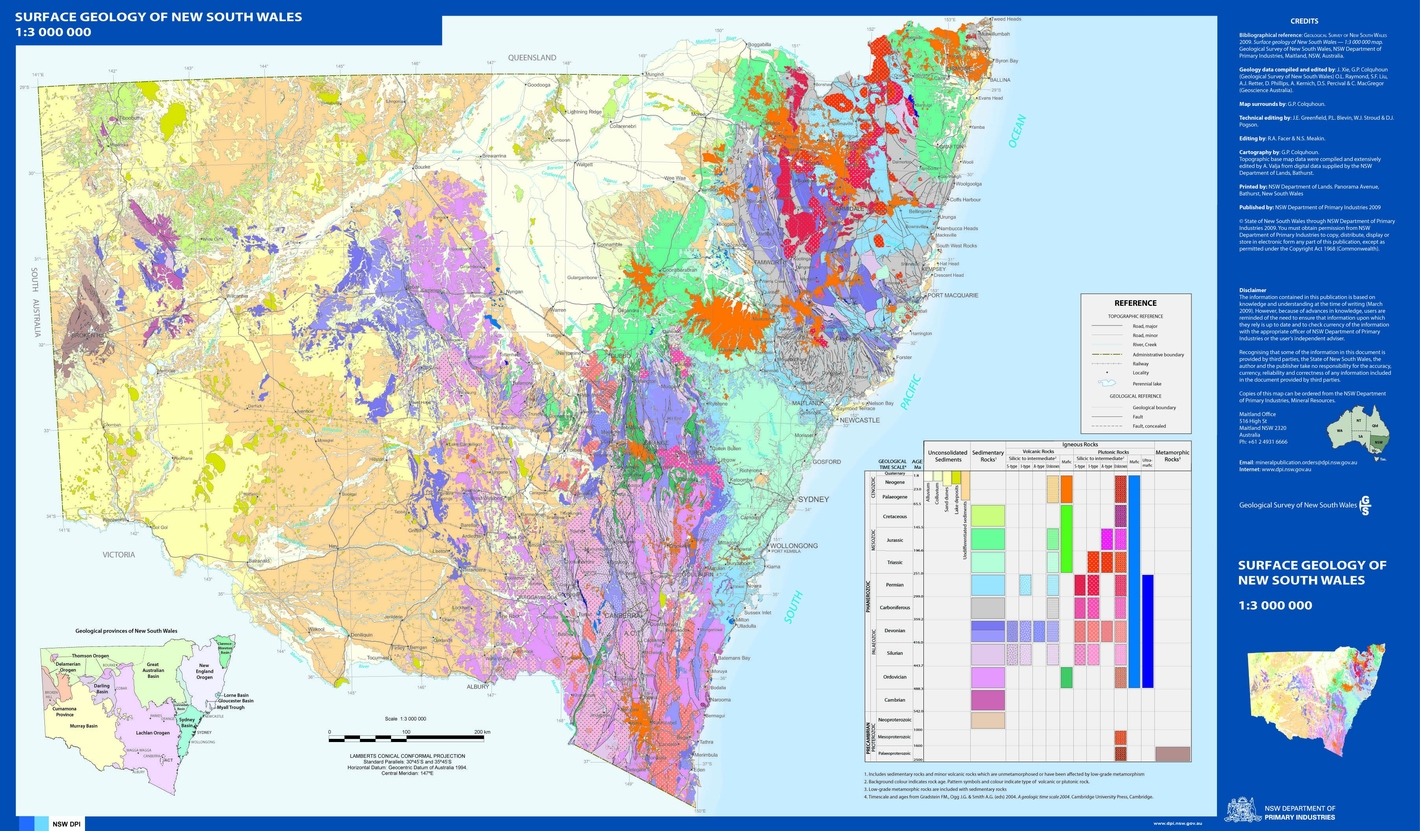
Task: Click the REFERENCE legend heading
Action: [1135, 303]
